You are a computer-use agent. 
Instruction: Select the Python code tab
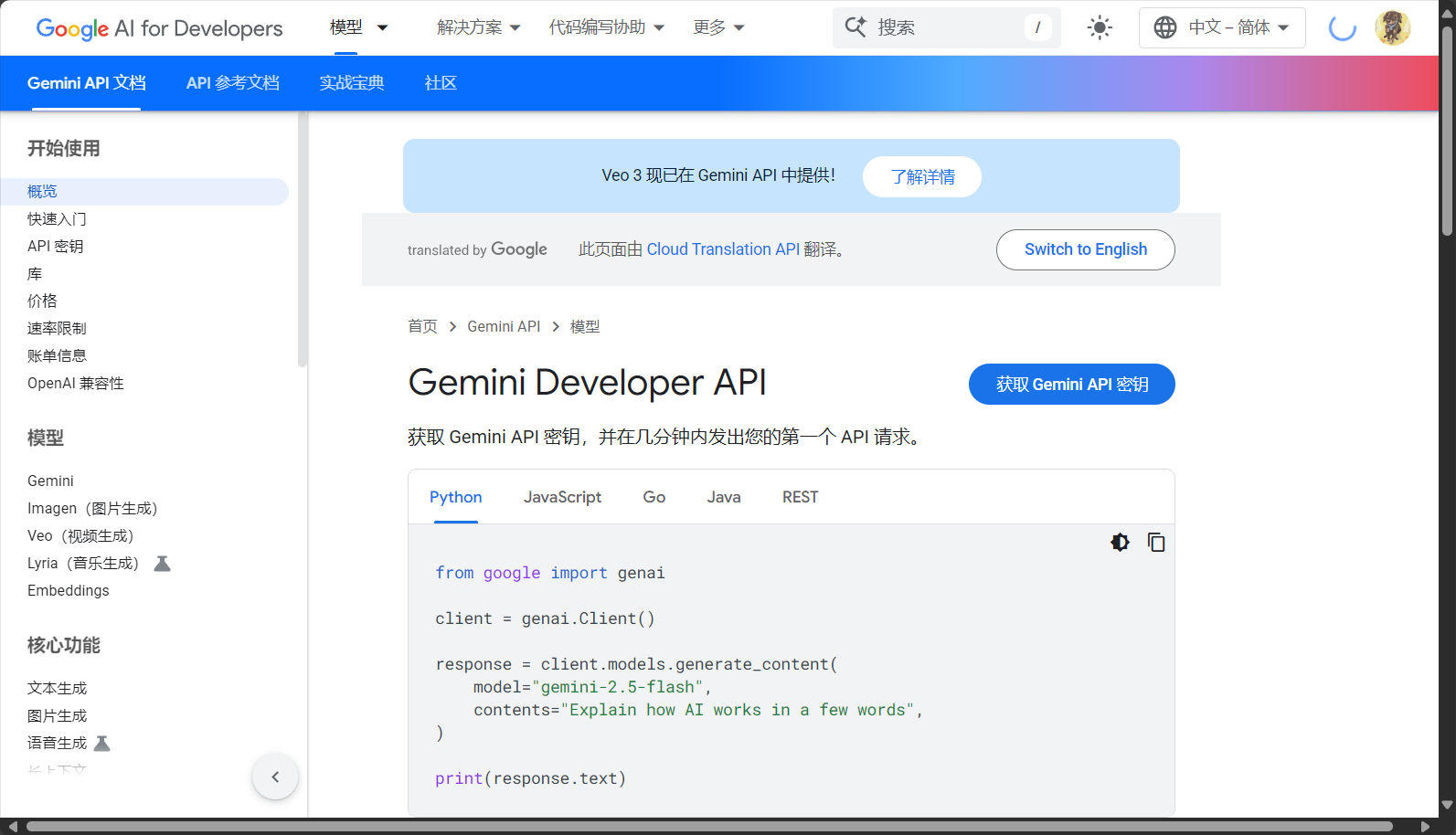(456, 497)
